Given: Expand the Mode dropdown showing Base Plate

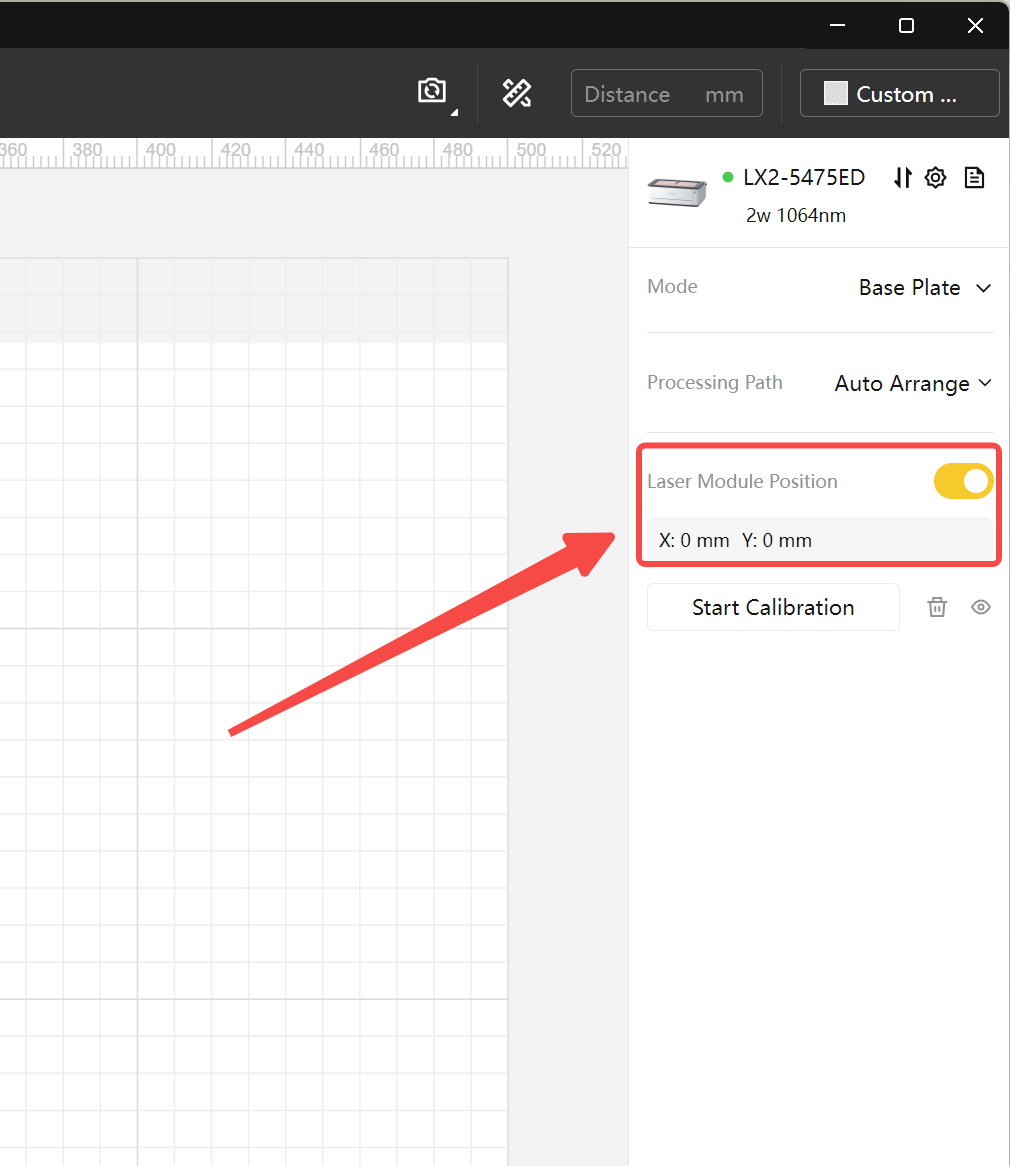Looking at the screenshot, I should (924, 288).
